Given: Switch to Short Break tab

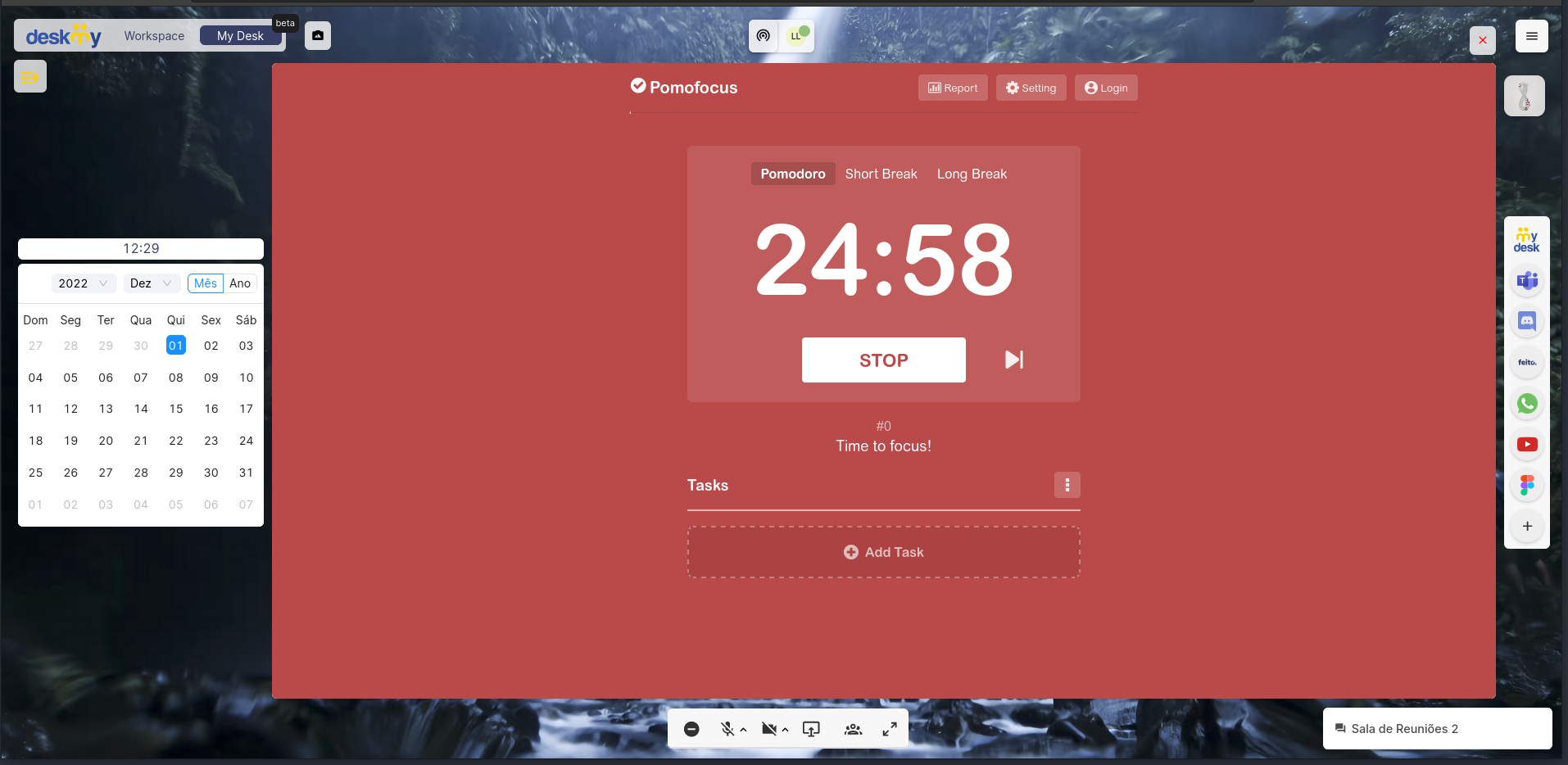Looking at the screenshot, I should coord(881,174).
